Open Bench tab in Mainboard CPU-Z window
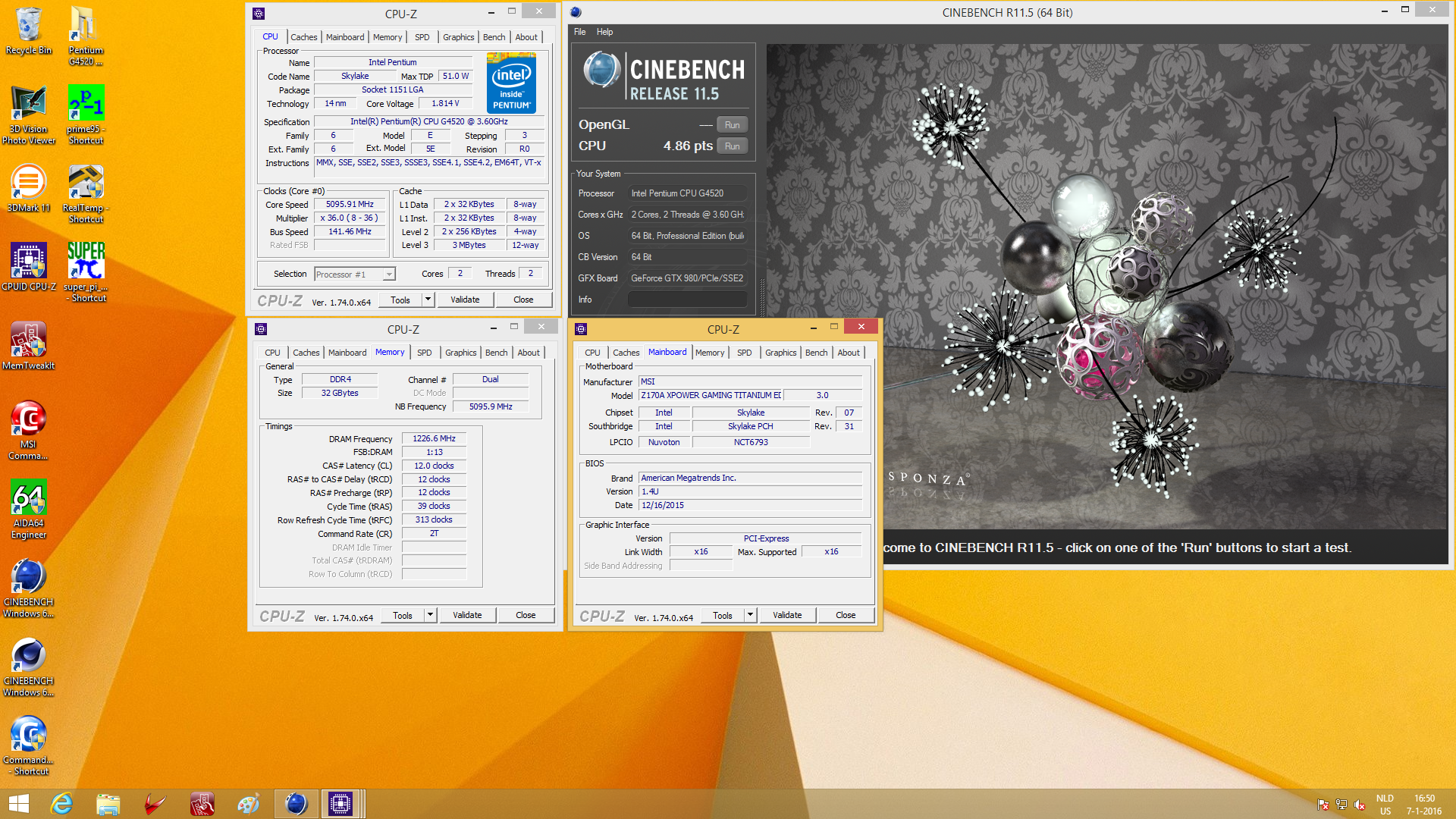This screenshot has width=1456, height=819. pos(817,353)
